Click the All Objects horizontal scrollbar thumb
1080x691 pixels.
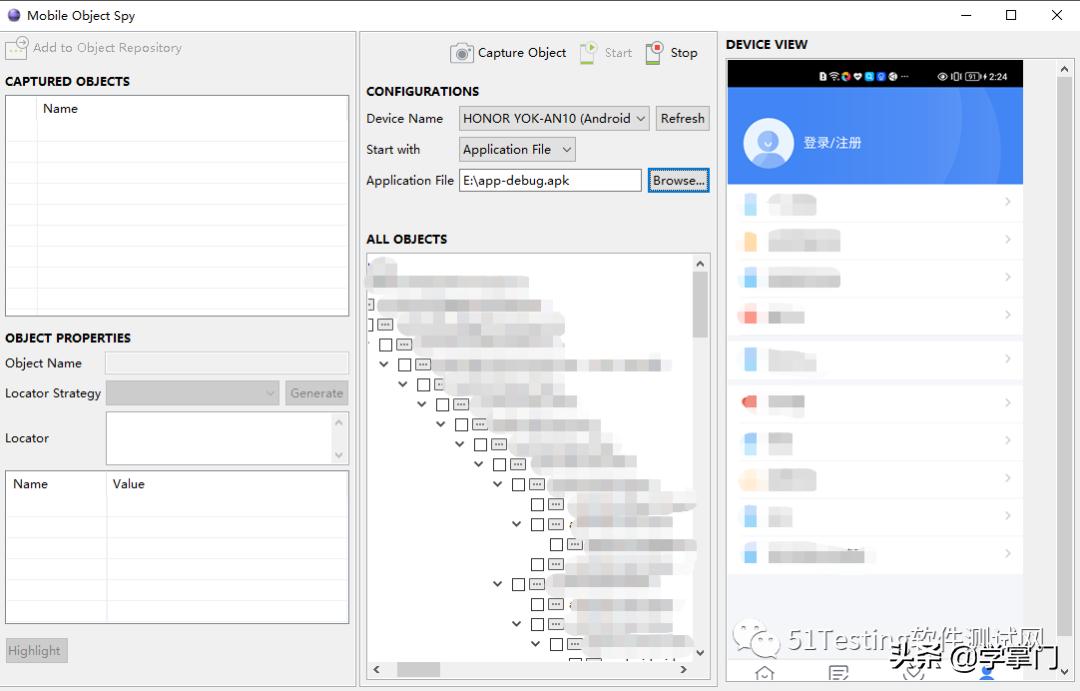tap(419, 669)
